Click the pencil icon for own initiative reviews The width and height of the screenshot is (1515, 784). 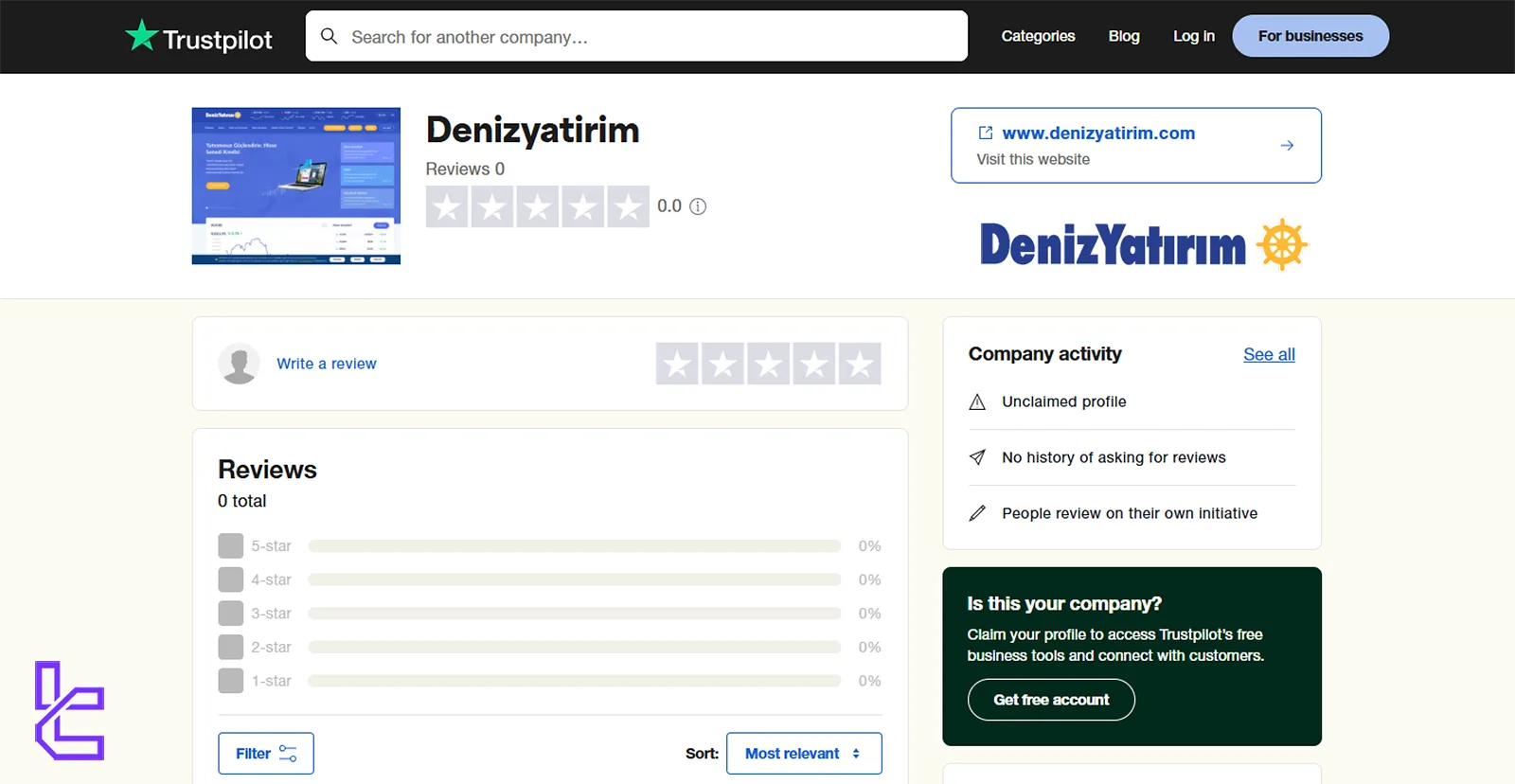coord(977,513)
